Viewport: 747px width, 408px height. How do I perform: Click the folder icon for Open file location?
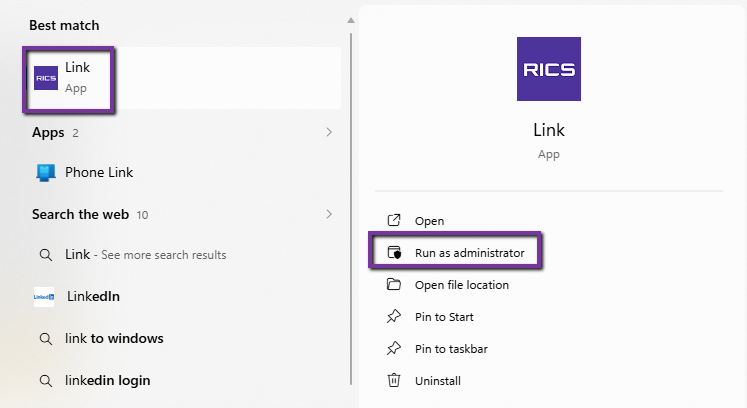pyautogui.click(x=394, y=284)
